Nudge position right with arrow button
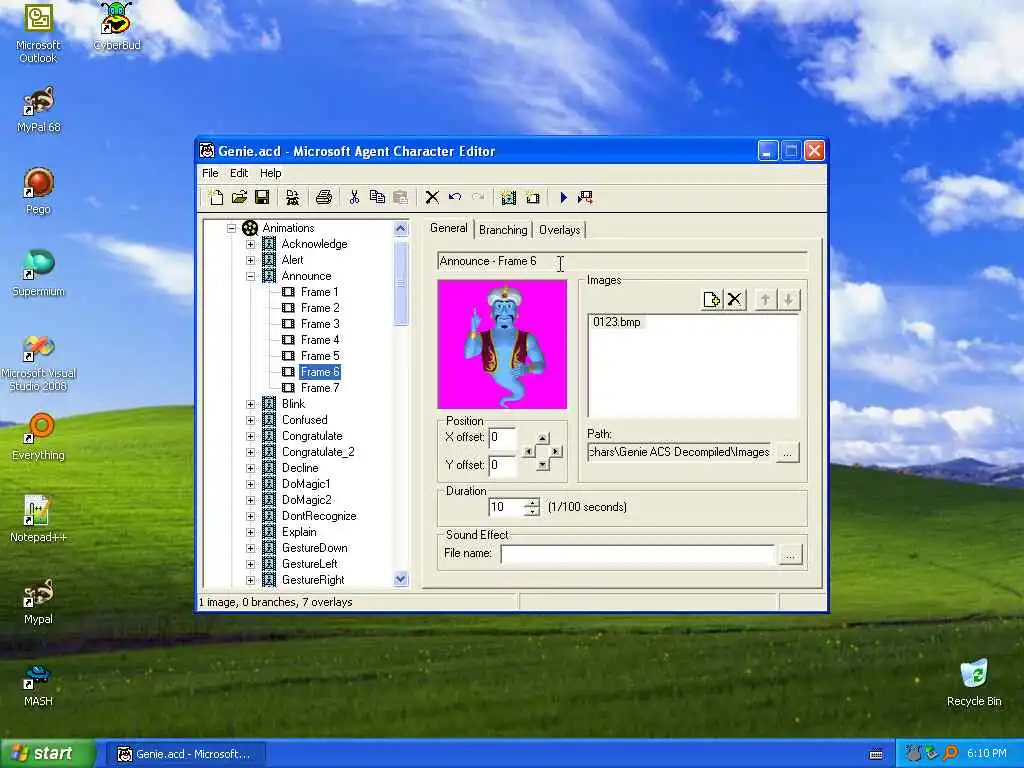 (556, 451)
